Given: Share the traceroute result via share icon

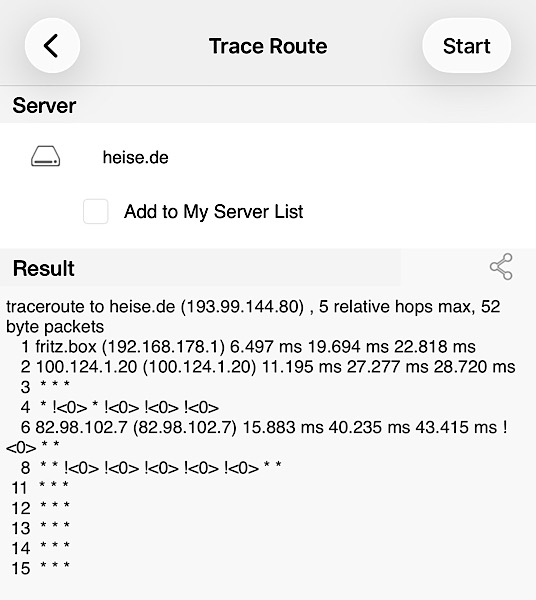Looking at the screenshot, I should (x=501, y=266).
